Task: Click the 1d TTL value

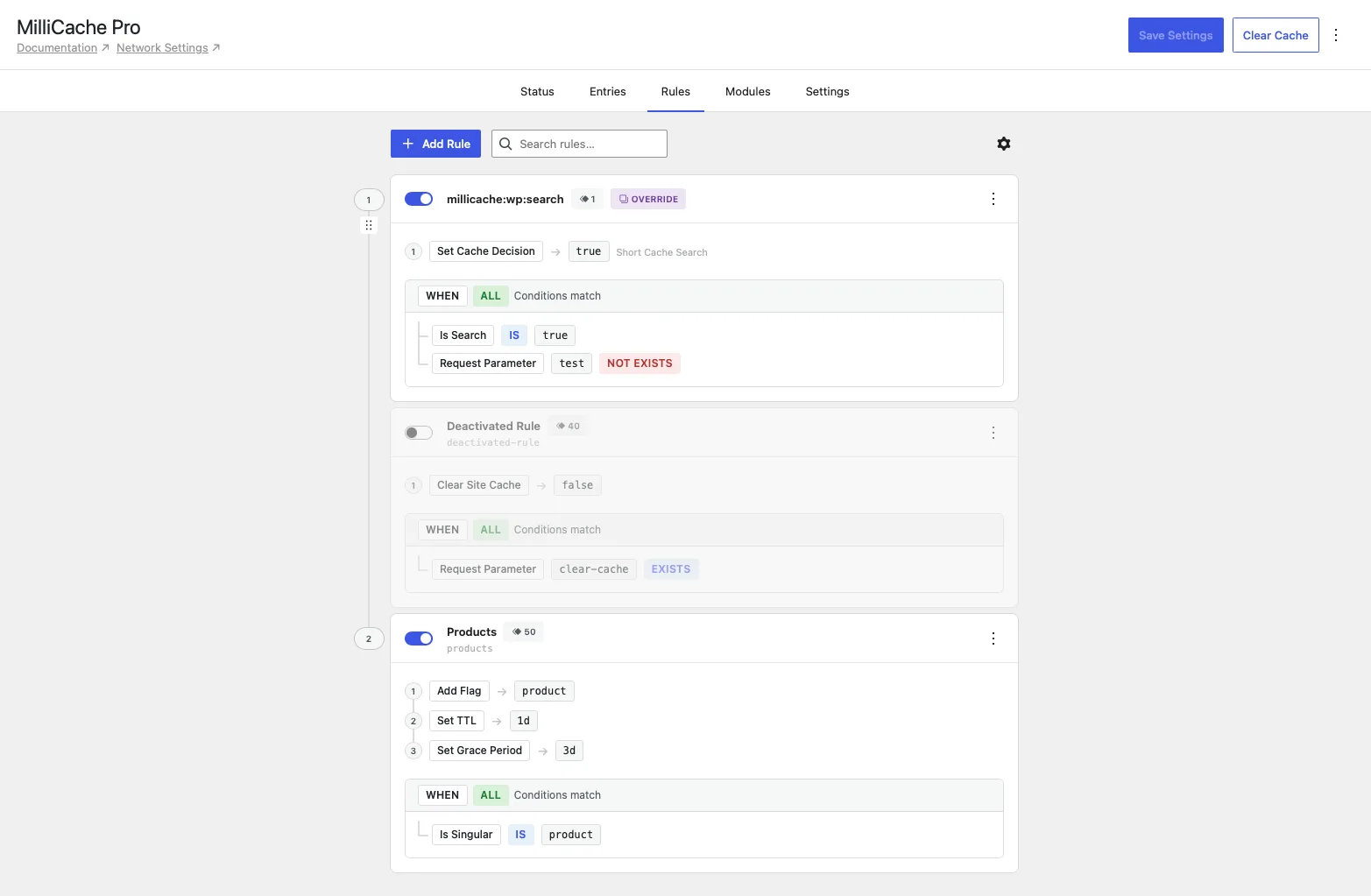Action: point(523,721)
